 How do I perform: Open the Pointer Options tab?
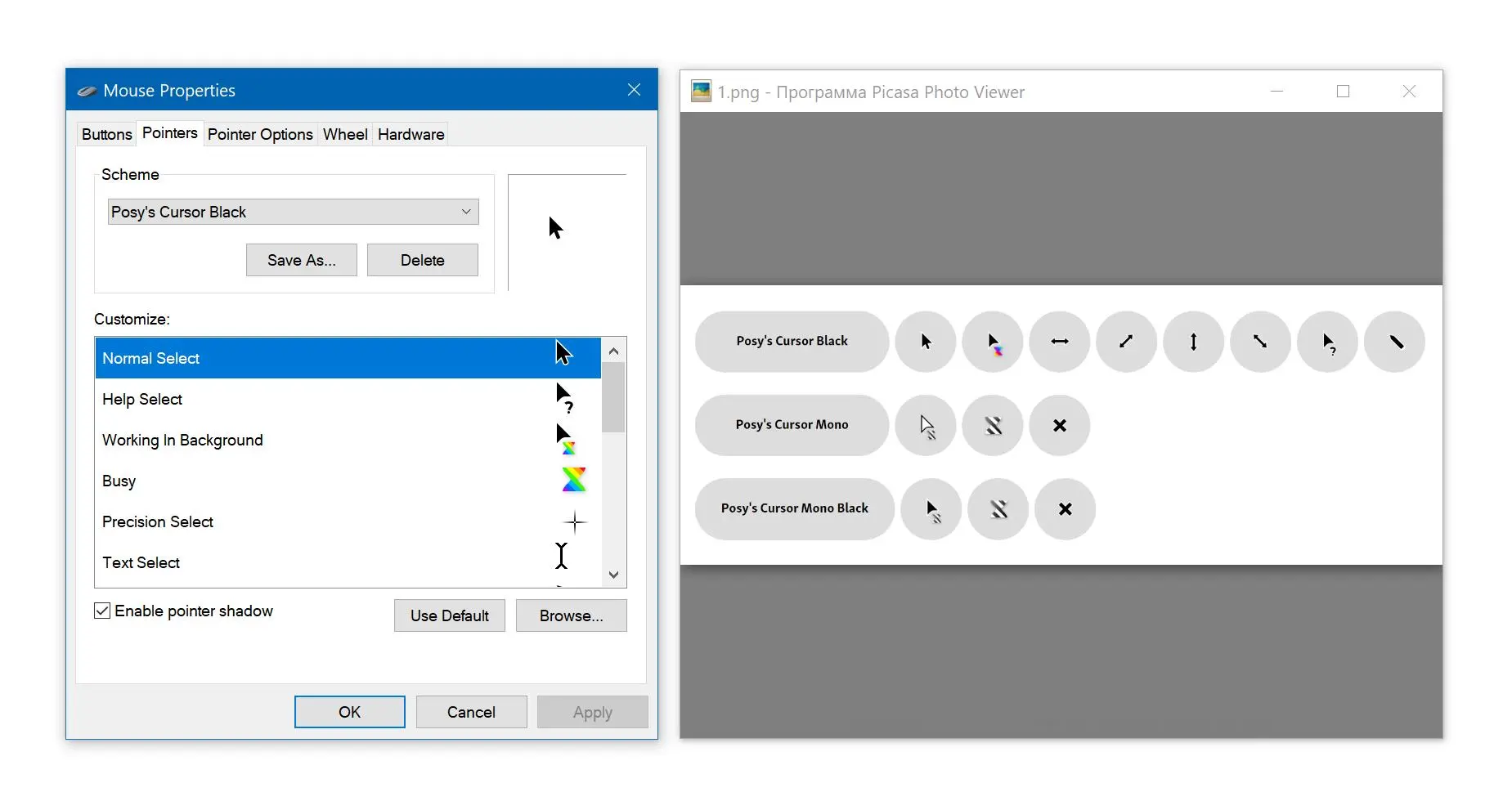tap(260, 134)
